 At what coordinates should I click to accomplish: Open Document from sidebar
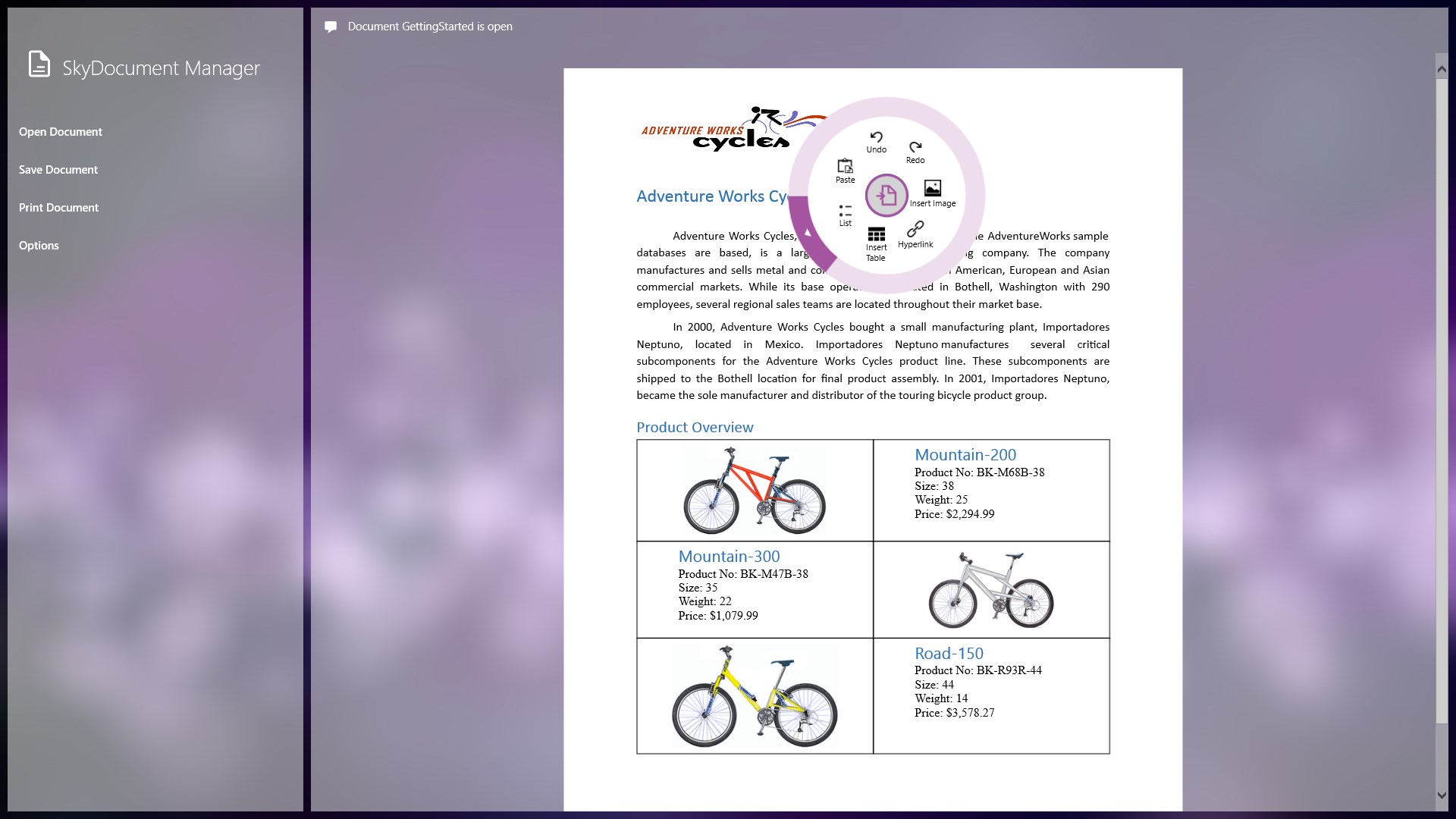[61, 132]
